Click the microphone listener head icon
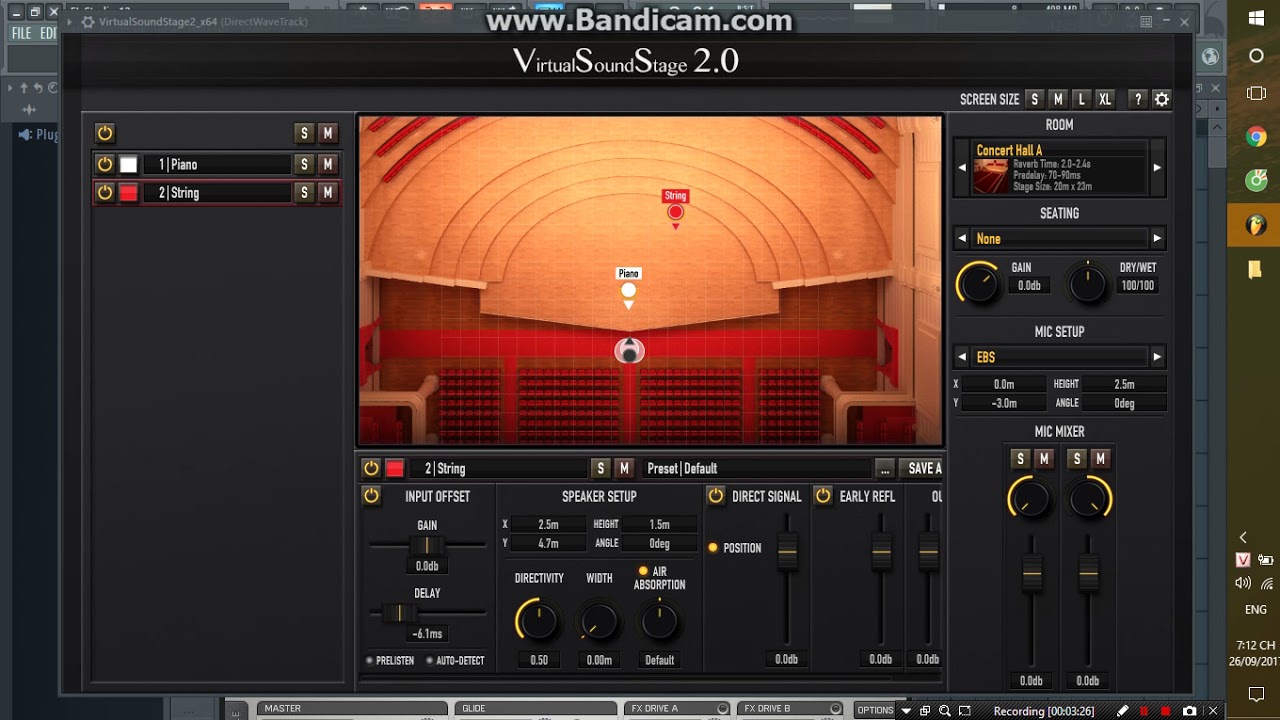The width and height of the screenshot is (1280, 720). point(629,351)
